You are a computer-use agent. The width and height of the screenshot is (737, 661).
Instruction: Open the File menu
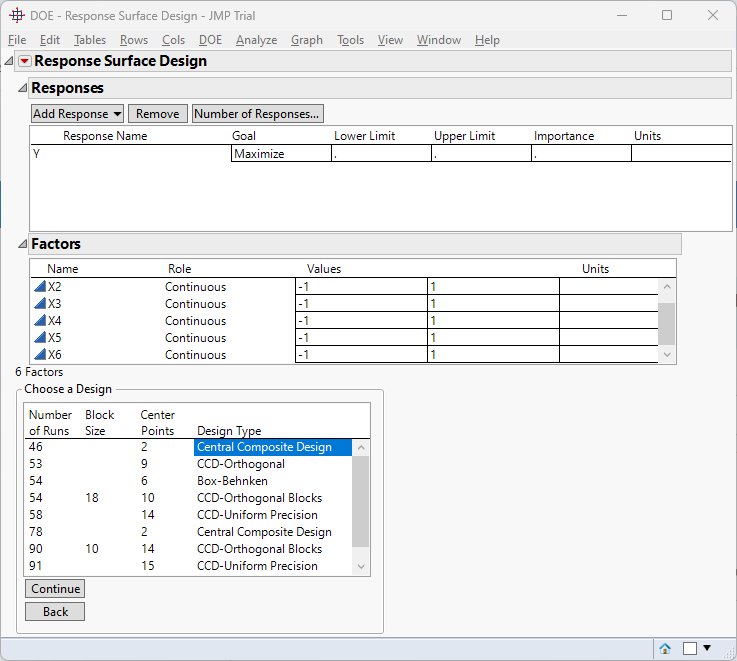coord(17,40)
